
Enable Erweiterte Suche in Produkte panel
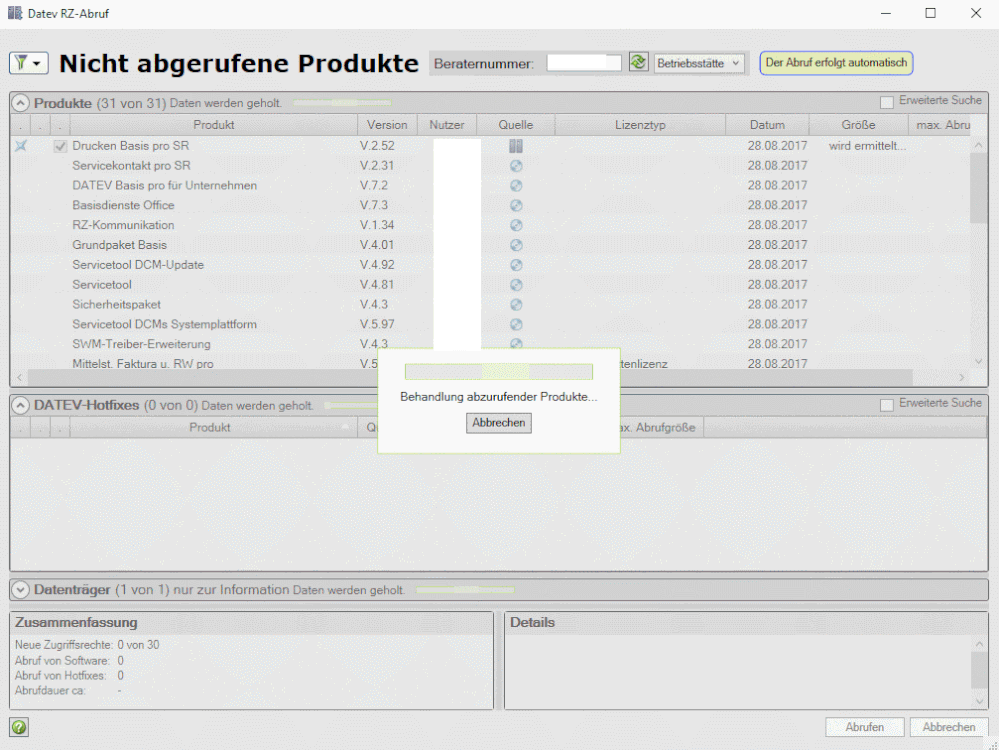click(x=886, y=103)
